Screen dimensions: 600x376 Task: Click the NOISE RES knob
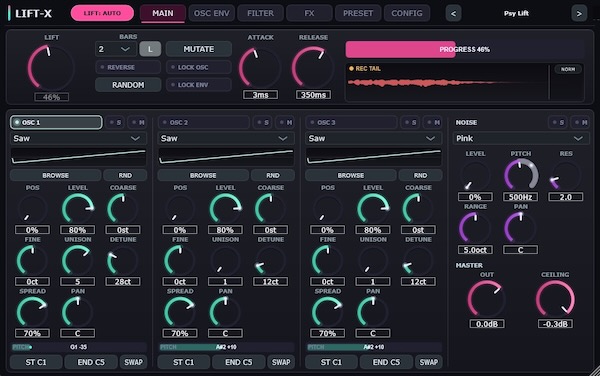(566, 175)
